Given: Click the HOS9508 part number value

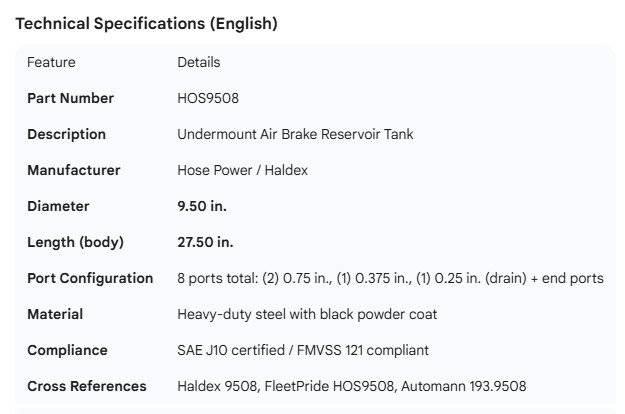Looking at the screenshot, I should tap(208, 98).
